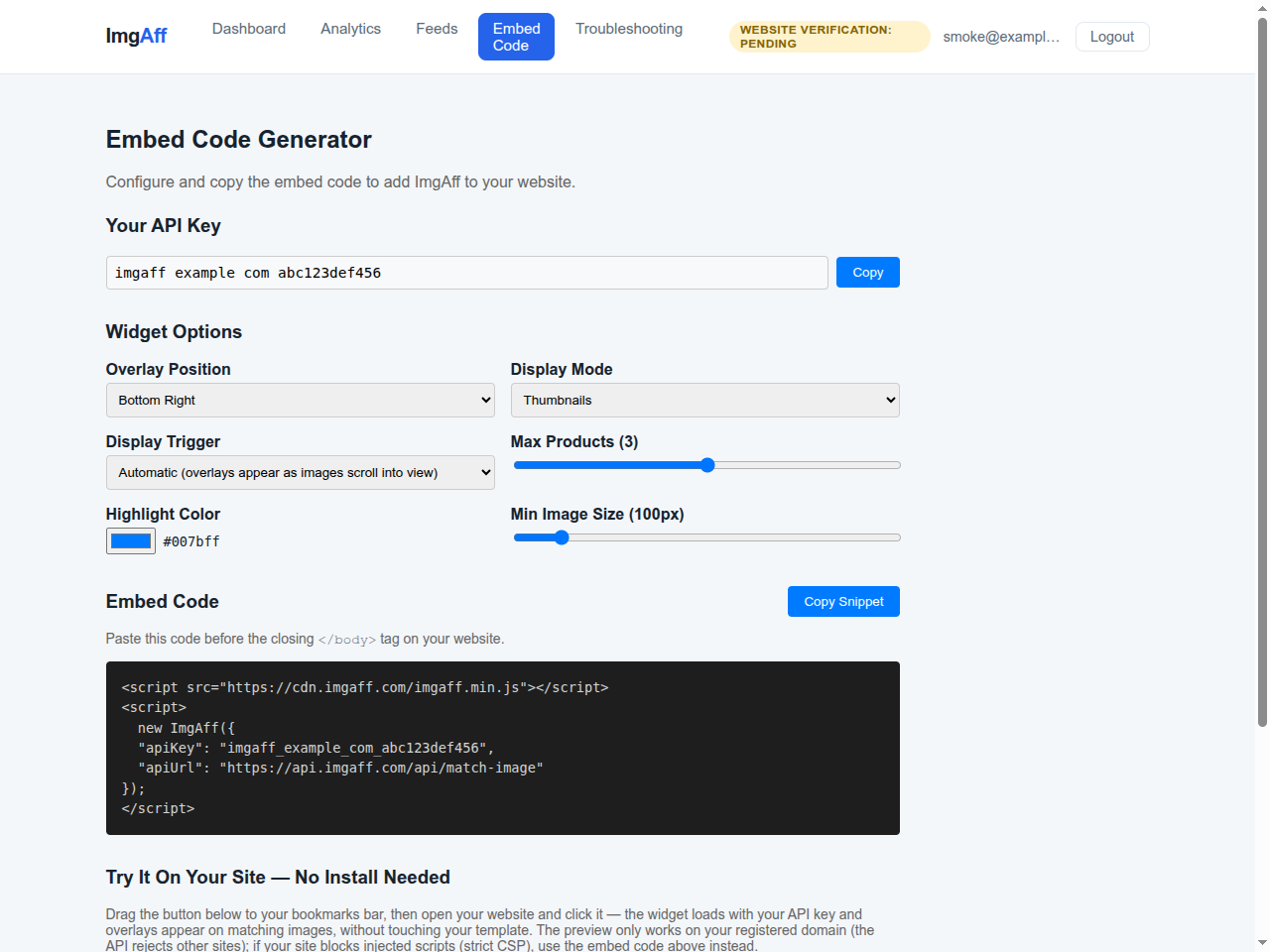Click the Overlay Position label
Screen dimensions: 1270x952
coord(169,370)
